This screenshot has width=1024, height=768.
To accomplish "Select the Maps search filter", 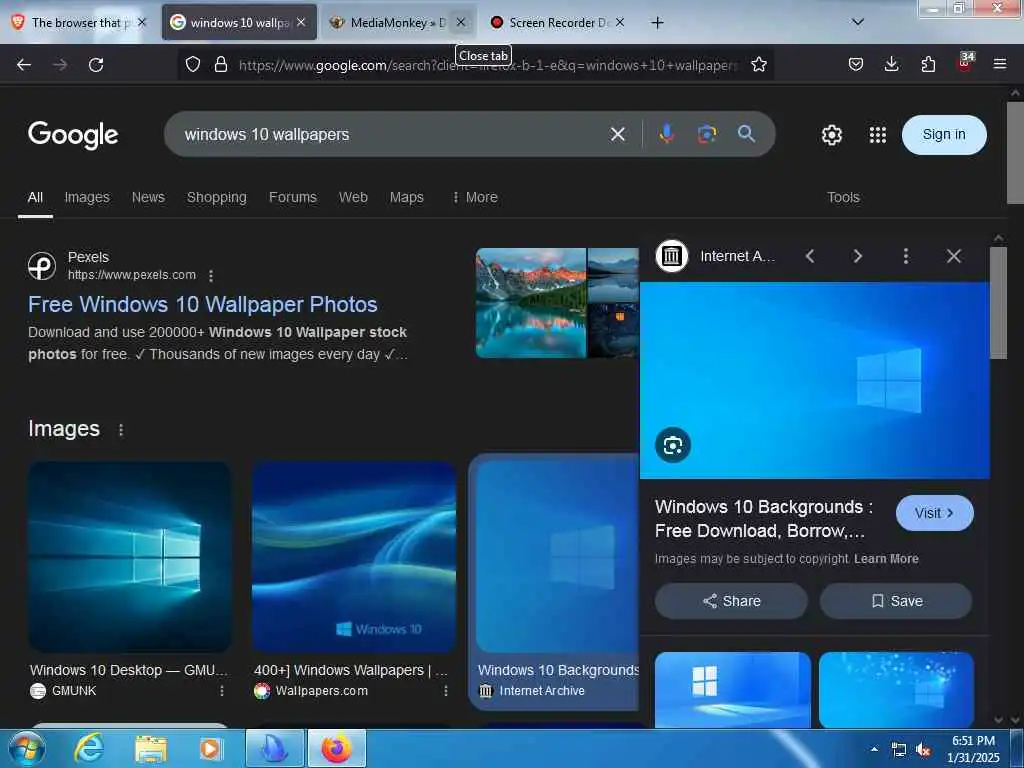I will [x=406, y=197].
